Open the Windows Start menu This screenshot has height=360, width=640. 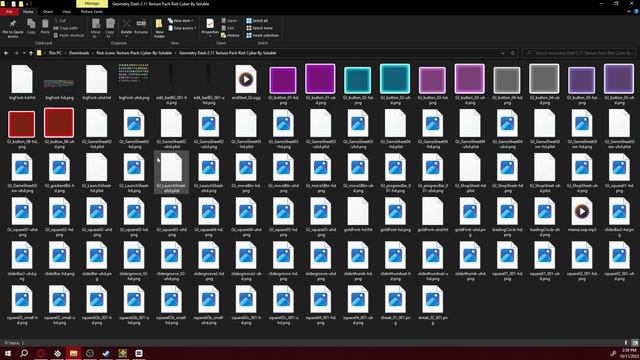pos(8,353)
